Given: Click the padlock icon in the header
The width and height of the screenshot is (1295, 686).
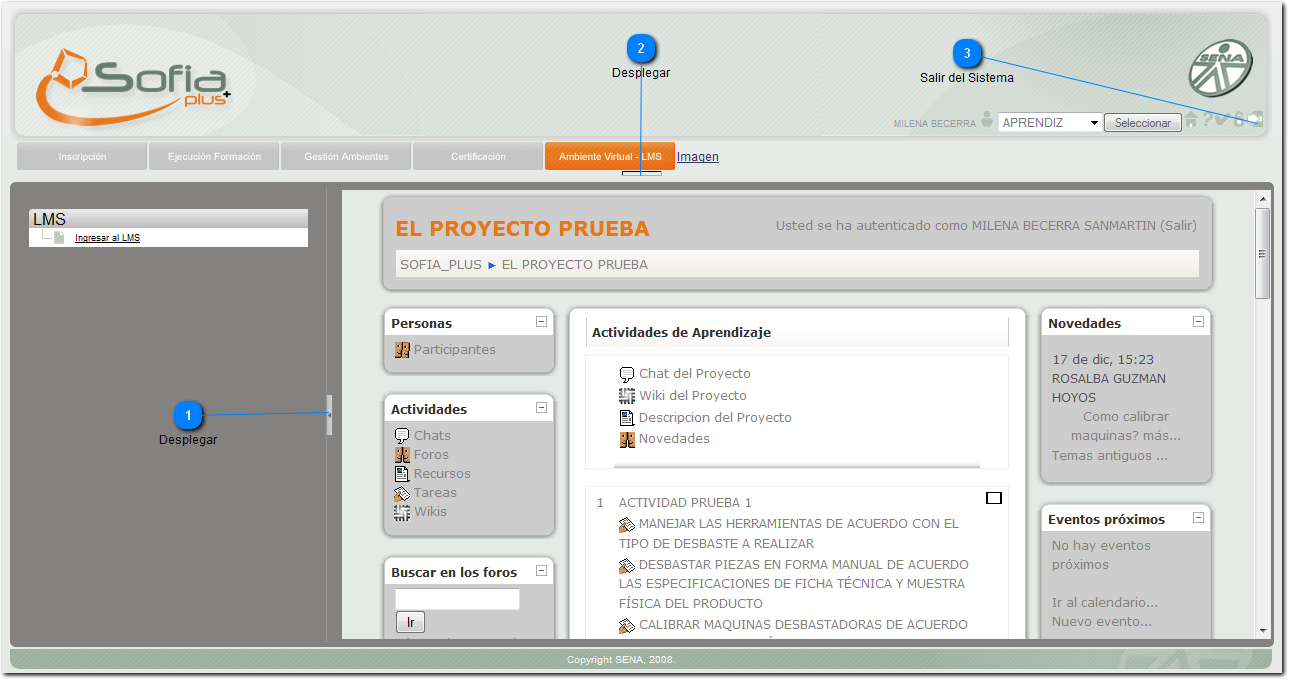Looking at the screenshot, I should pyautogui.click(x=1239, y=120).
